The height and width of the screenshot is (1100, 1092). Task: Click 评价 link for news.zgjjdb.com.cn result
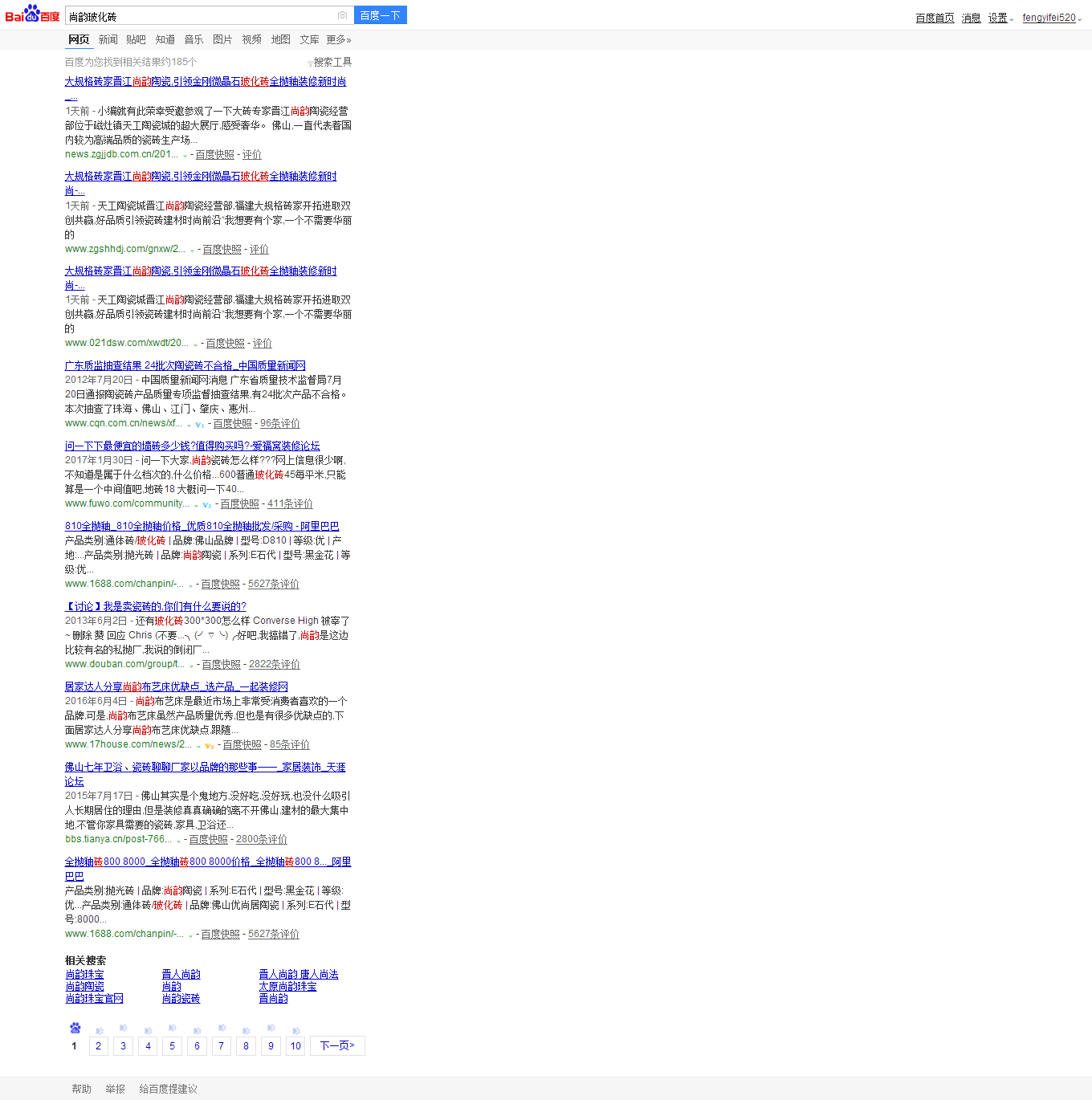click(252, 154)
